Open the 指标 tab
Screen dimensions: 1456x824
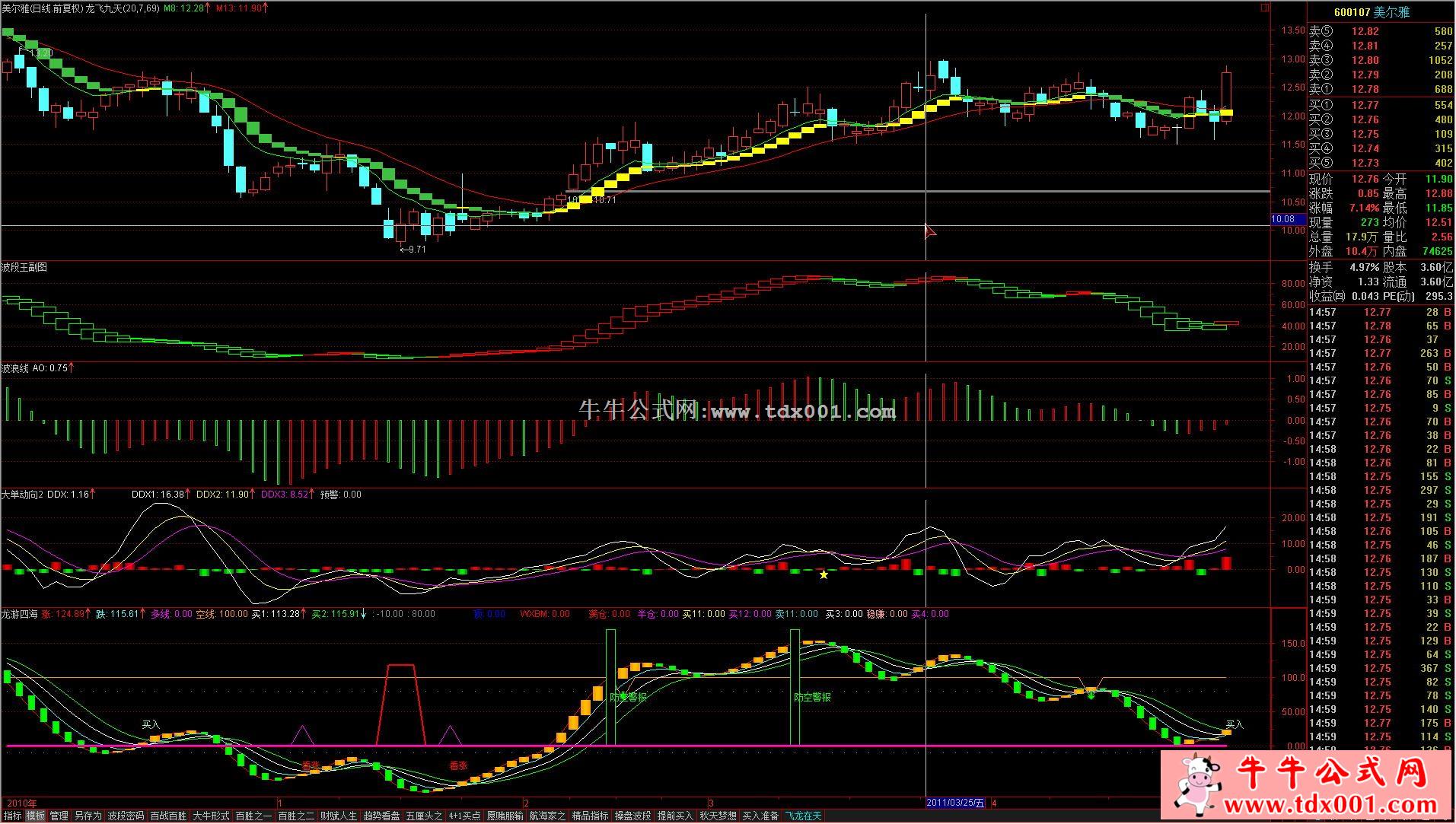tap(12, 816)
